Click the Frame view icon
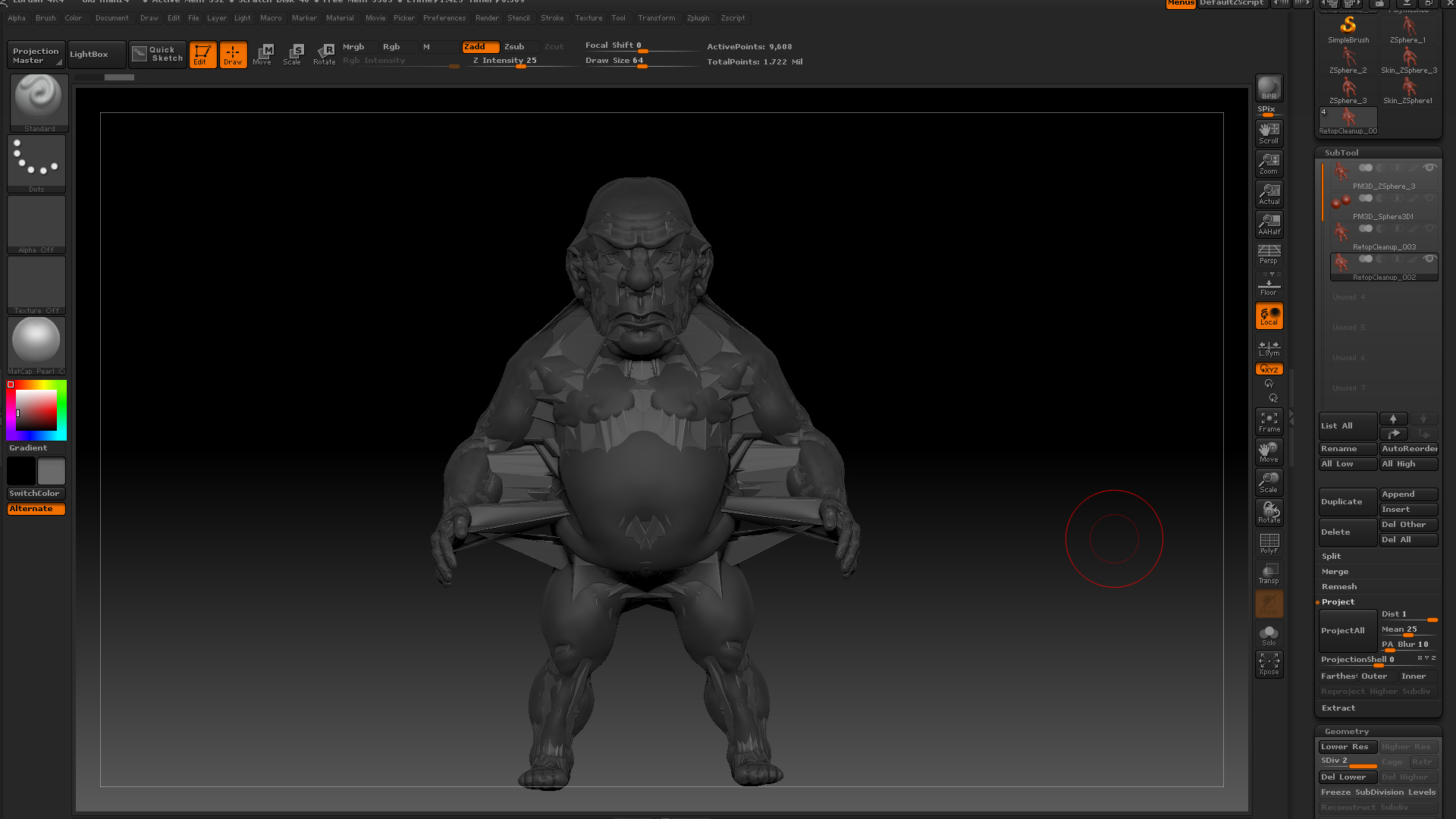The width and height of the screenshot is (1456, 819). coord(1269,422)
